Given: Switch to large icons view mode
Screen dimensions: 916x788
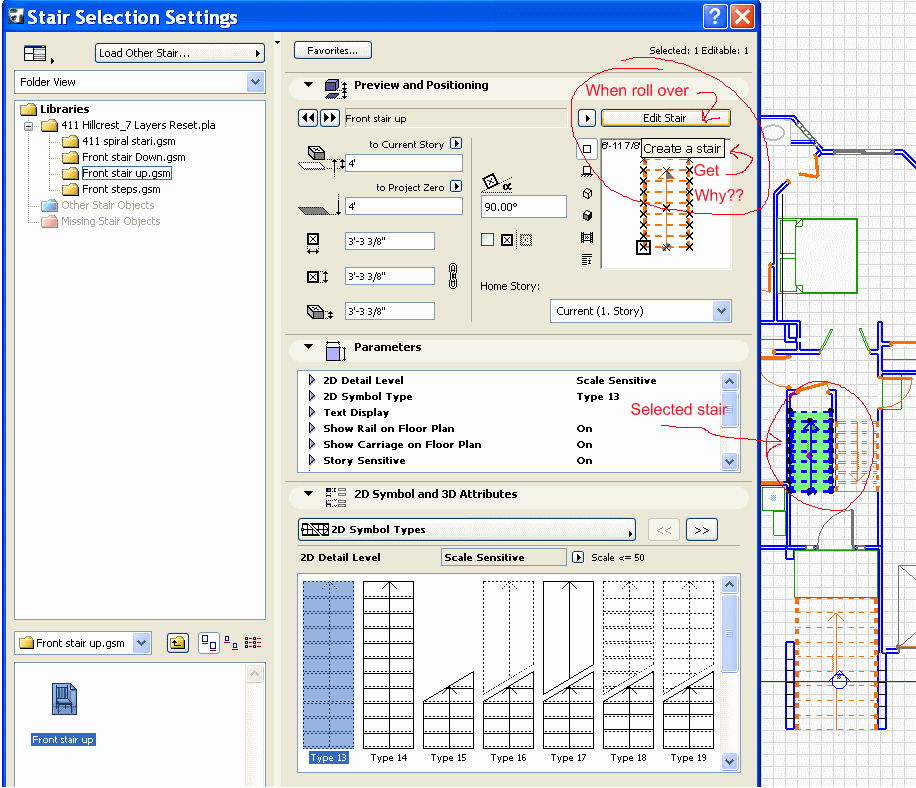Looking at the screenshot, I should [x=207, y=643].
